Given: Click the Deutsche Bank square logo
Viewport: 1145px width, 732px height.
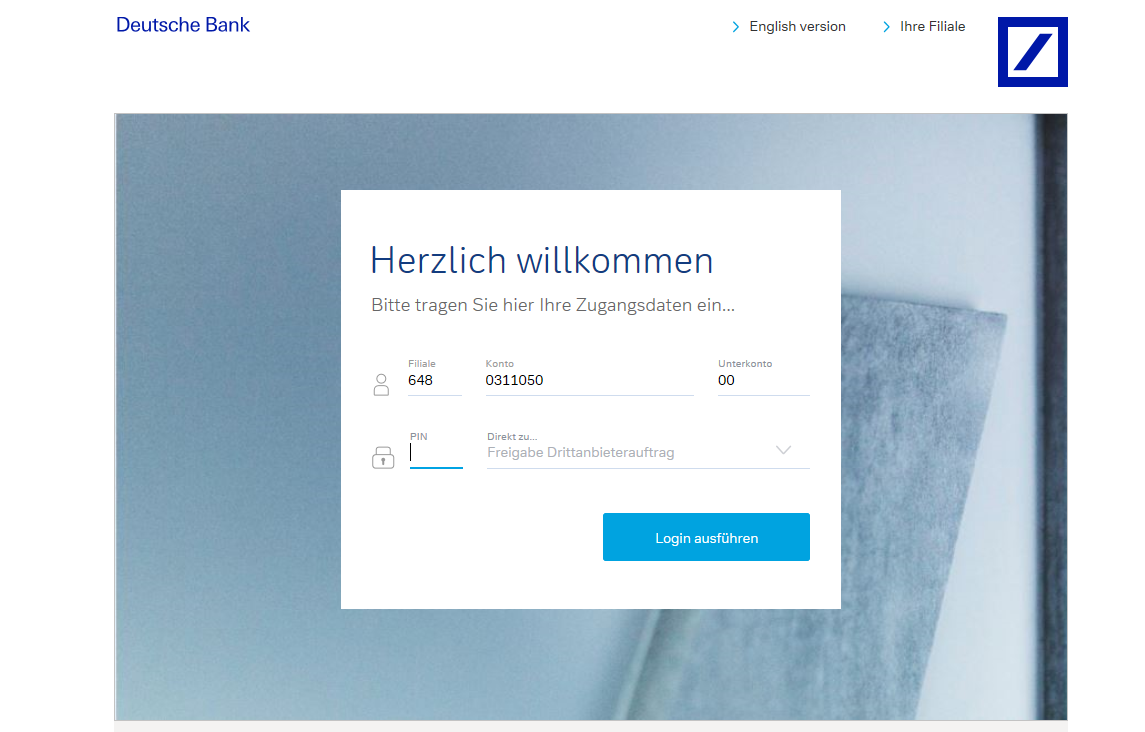Looking at the screenshot, I should pos(1033,52).
